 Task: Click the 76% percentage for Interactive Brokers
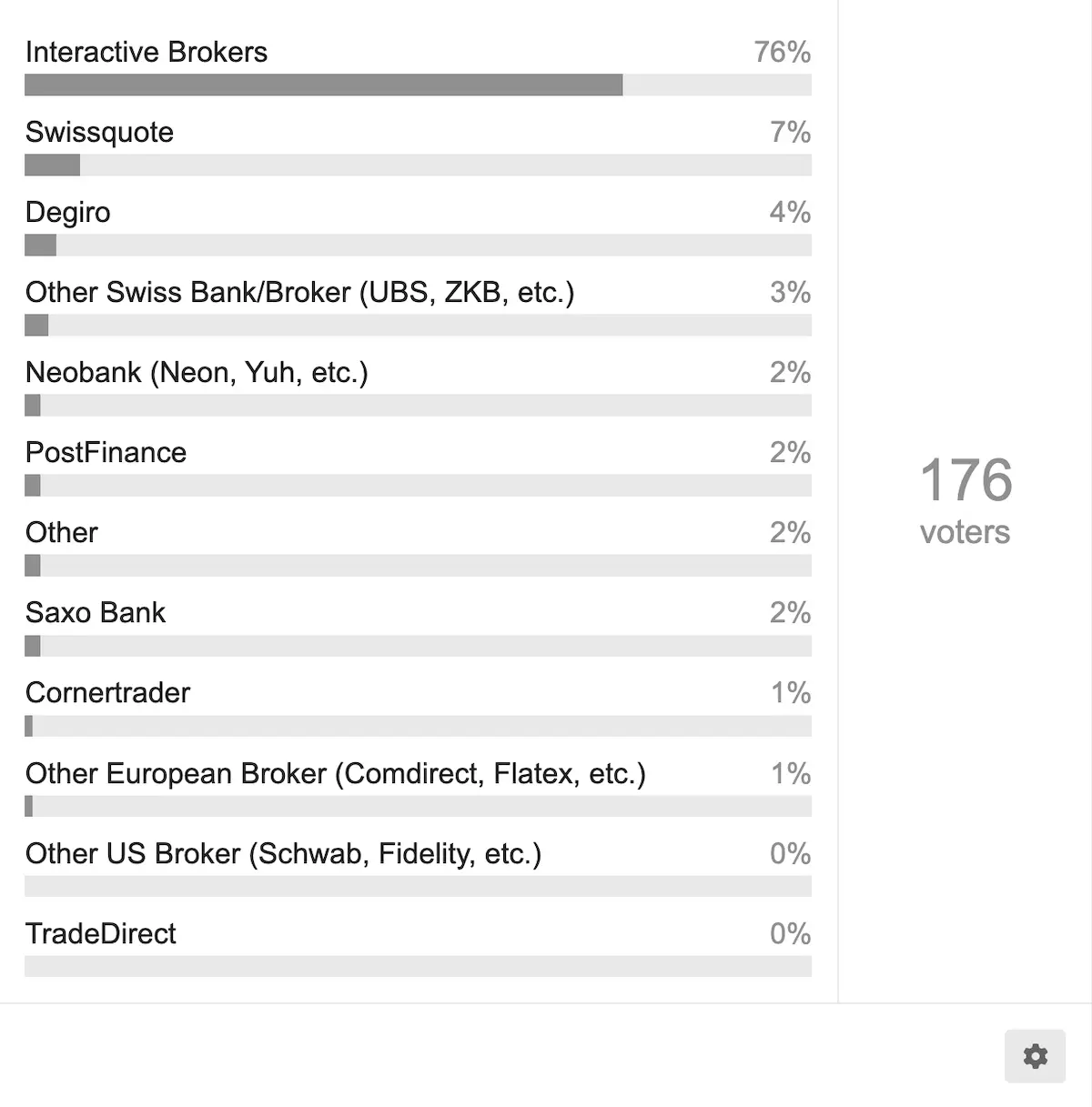(x=783, y=52)
